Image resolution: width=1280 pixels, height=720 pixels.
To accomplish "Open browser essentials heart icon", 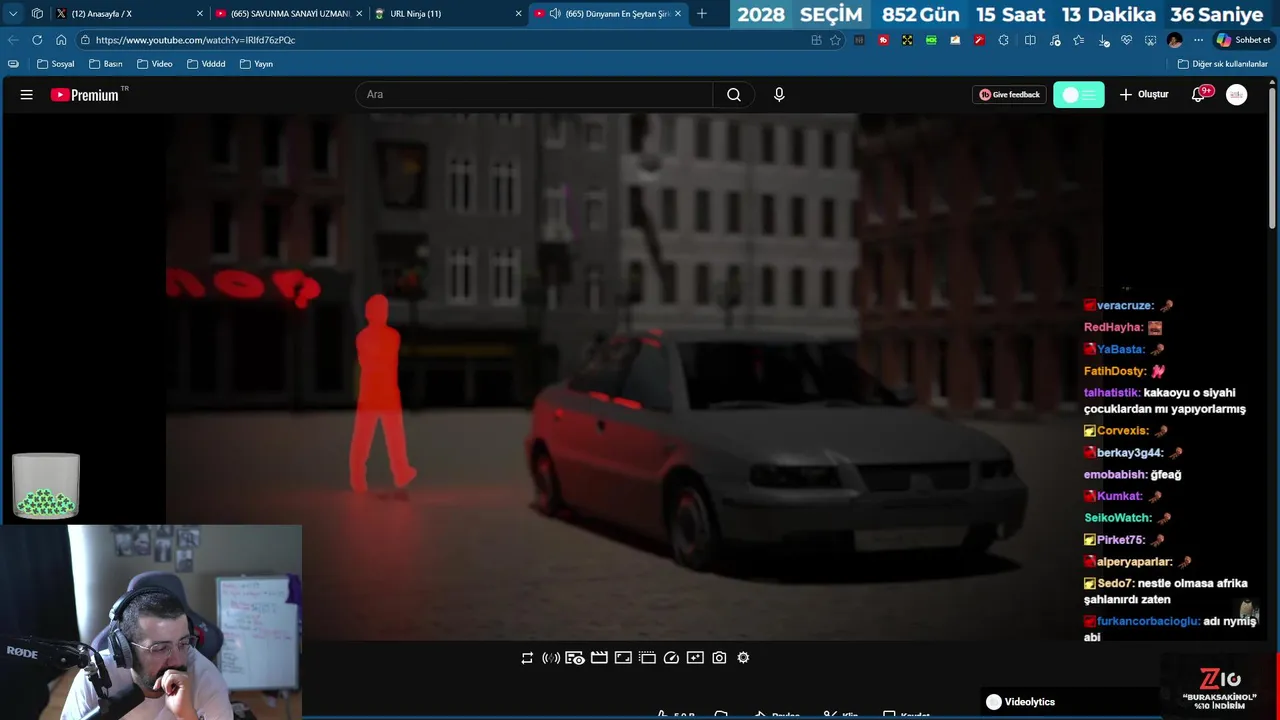I will [x=1126, y=40].
